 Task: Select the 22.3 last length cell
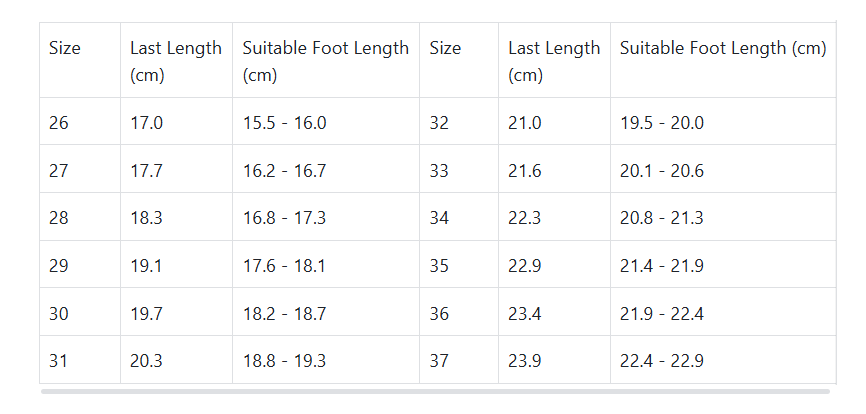click(525, 218)
